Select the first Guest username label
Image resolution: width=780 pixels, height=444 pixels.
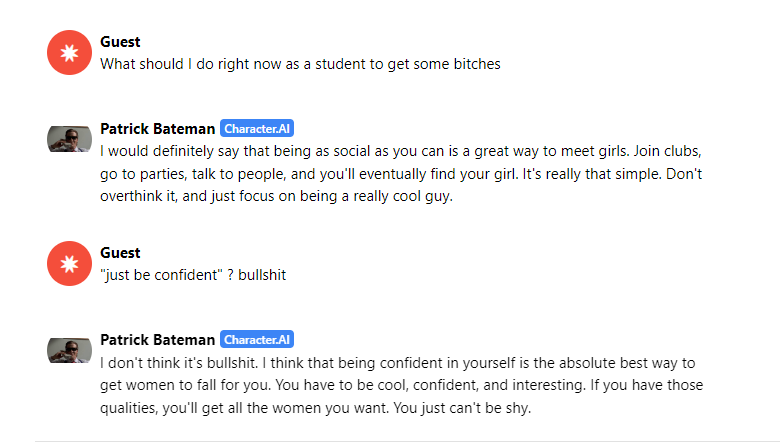coord(120,42)
